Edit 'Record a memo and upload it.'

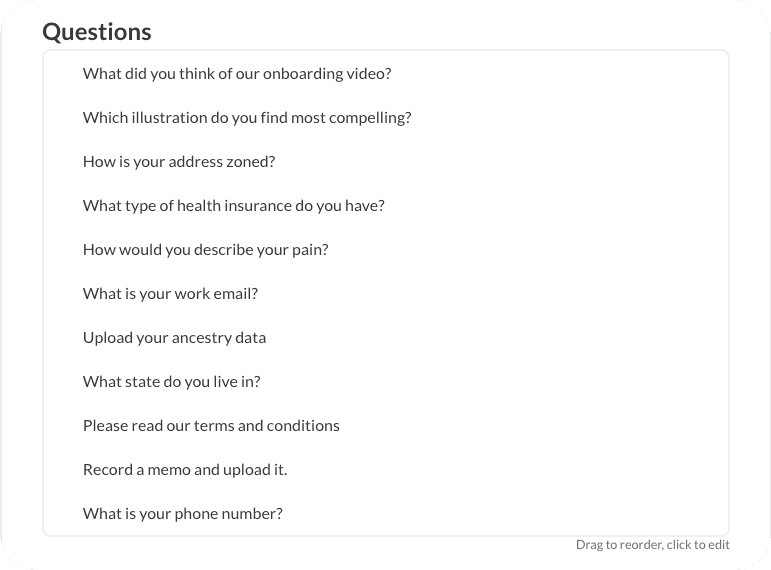(x=386, y=470)
